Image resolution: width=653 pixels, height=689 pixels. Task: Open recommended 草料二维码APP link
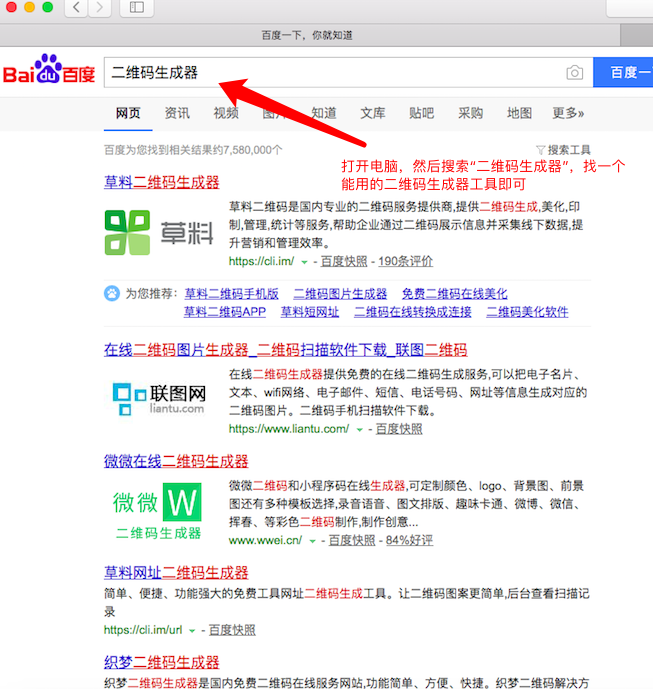225,312
